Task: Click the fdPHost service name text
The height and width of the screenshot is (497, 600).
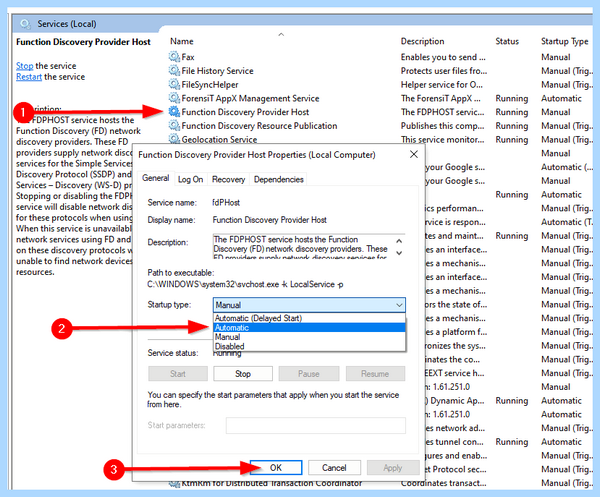Action: tap(226, 202)
